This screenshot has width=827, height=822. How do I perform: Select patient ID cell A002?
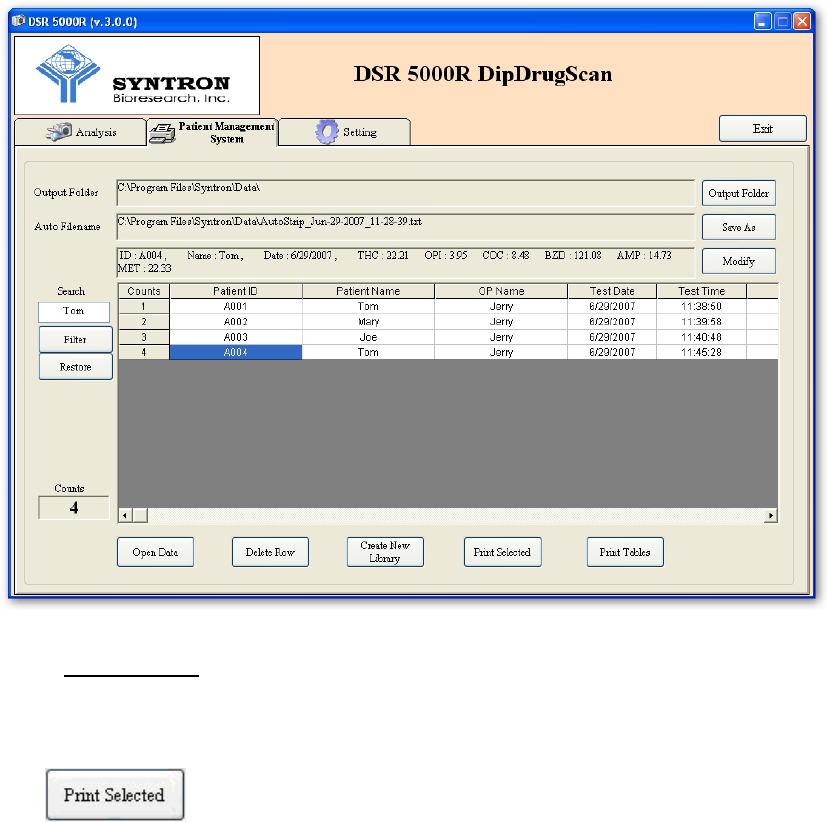coord(235,322)
